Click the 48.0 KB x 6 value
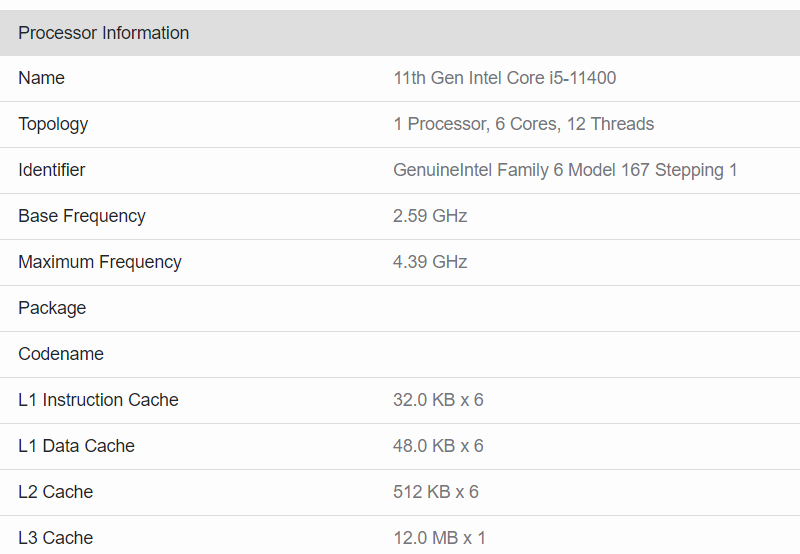Viewport: 800px width, 554px height. tap(438, 446)
